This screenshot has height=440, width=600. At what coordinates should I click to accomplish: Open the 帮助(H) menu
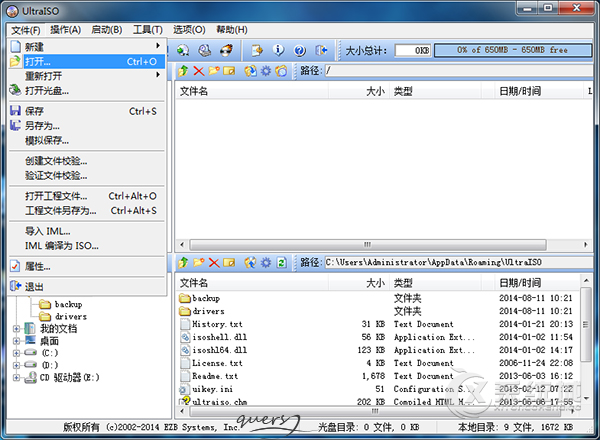coord(232,30)
